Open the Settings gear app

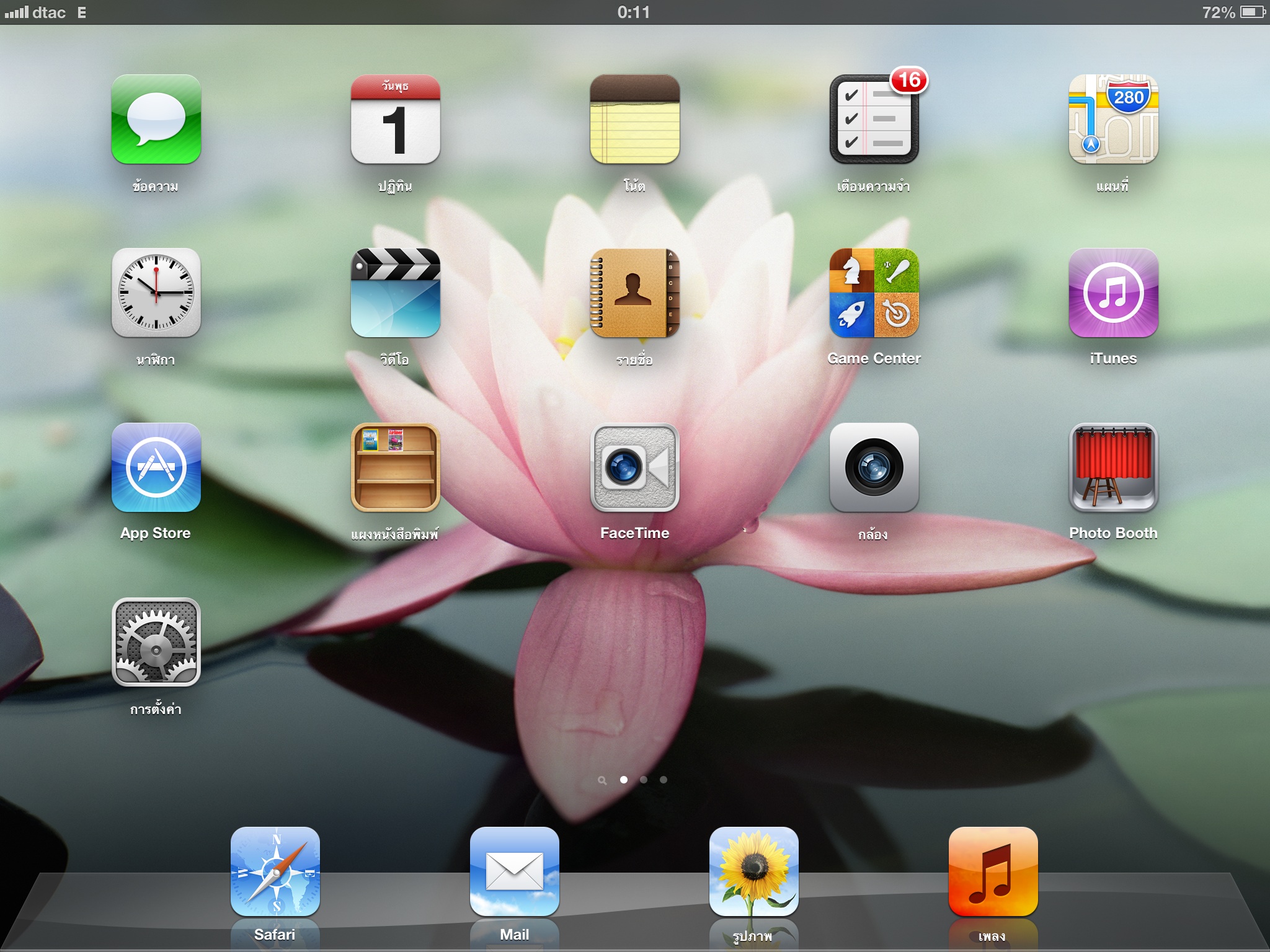[156, 643]
